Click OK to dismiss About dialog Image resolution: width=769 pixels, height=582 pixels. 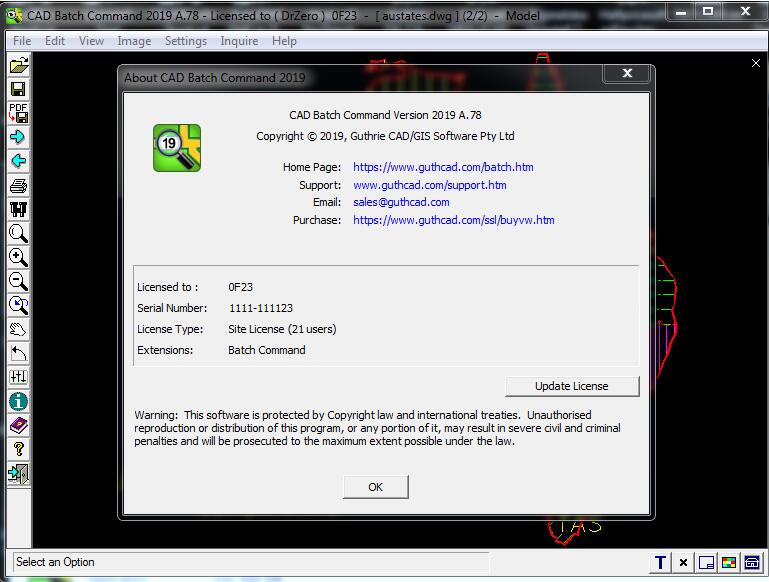pyautogui.click(x=376, y=487)
